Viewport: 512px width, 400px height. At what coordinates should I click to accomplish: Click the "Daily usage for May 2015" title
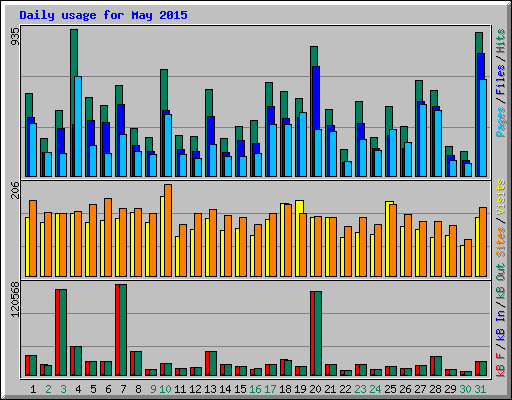coord(103,15)
